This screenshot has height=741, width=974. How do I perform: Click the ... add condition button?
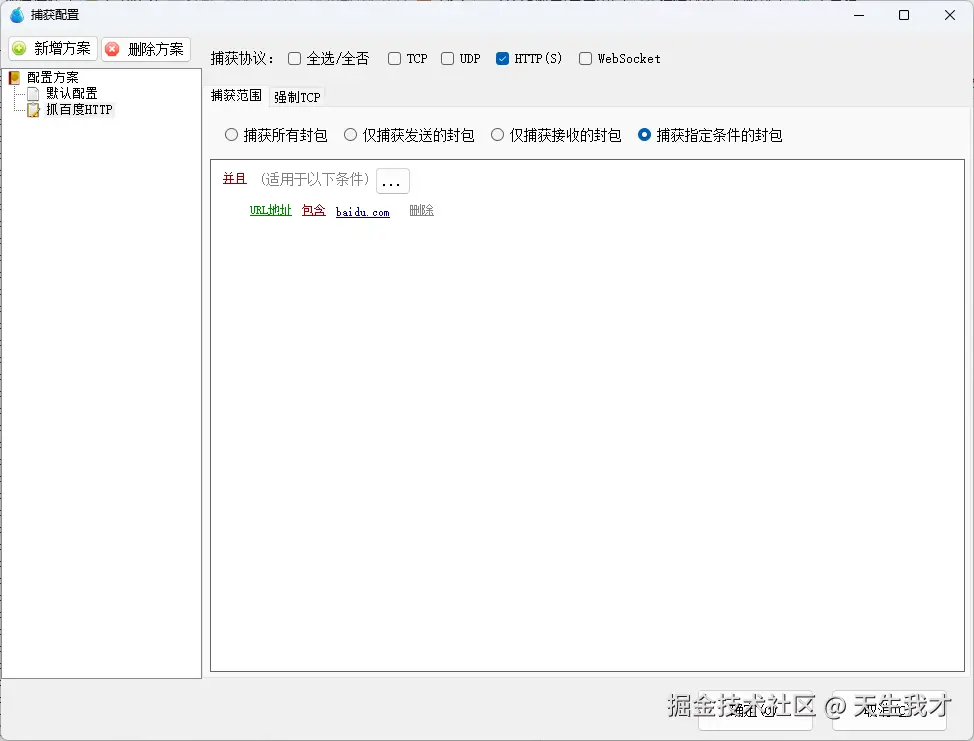[x=393, y=181]
